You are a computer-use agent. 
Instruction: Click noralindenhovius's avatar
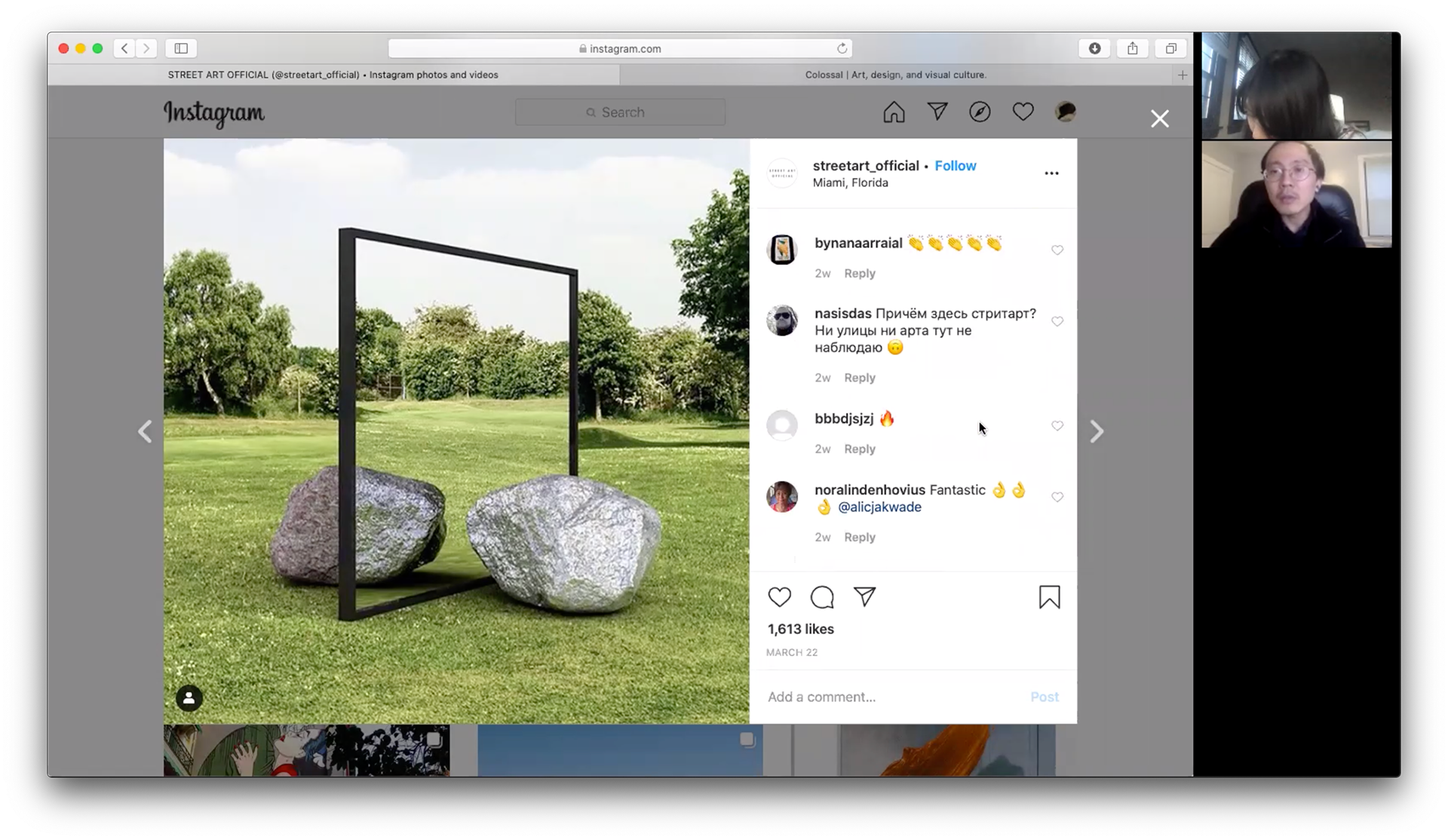[x=782, y=496]
